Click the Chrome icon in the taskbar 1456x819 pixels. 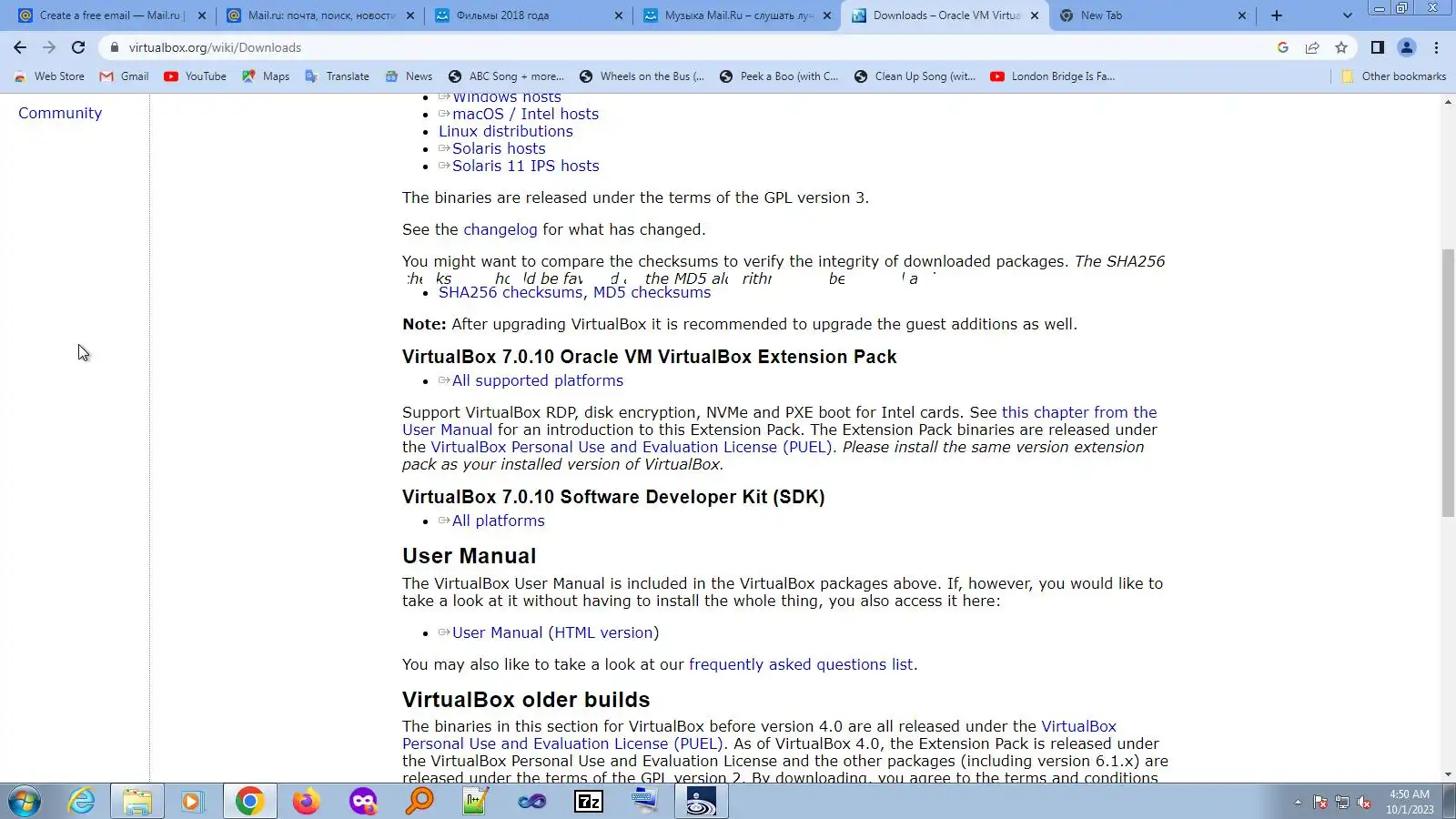coord(249,802)
